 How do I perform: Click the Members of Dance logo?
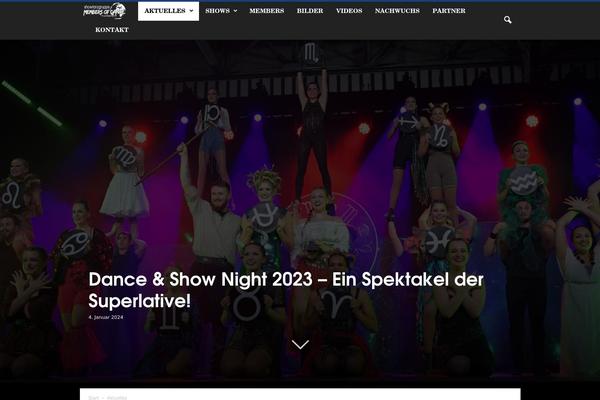104,11
